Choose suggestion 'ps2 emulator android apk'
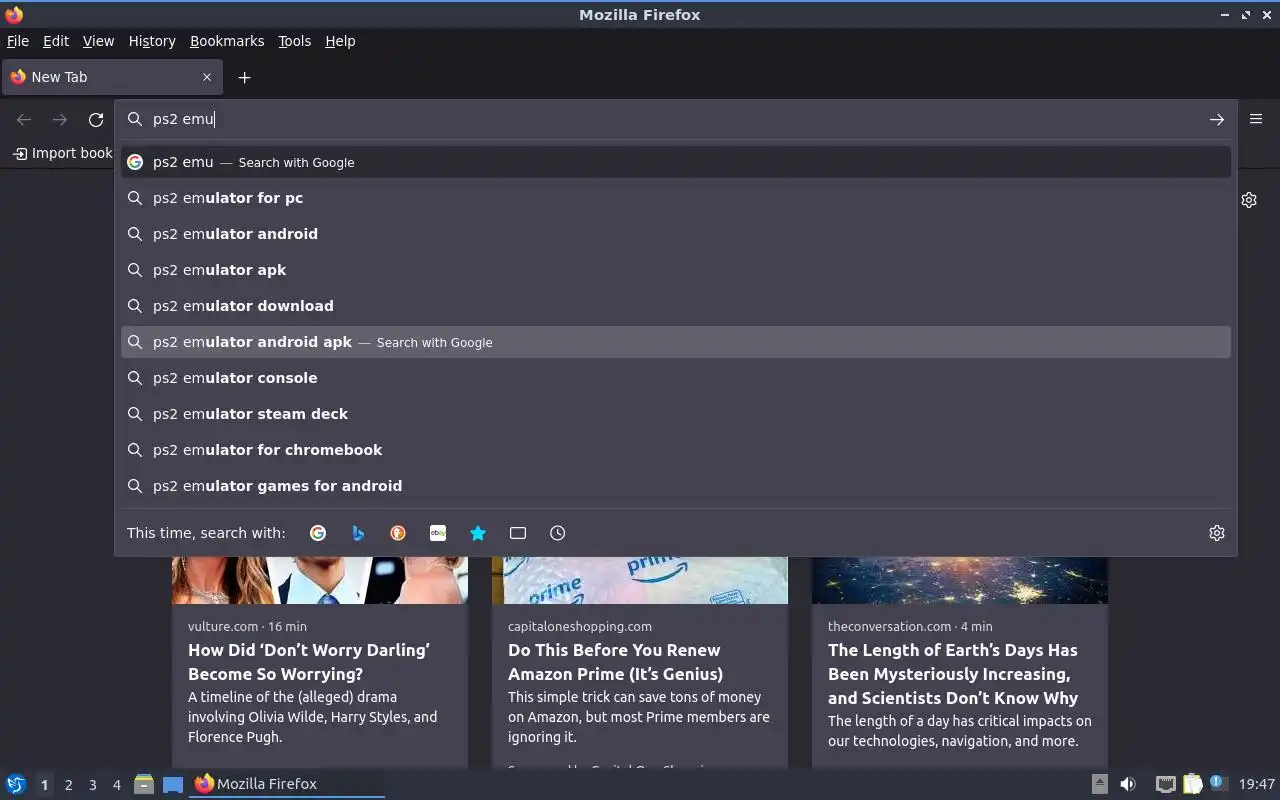Image resolution: width=1280 pixels, height=800 pixels. [x=676, y=342]
